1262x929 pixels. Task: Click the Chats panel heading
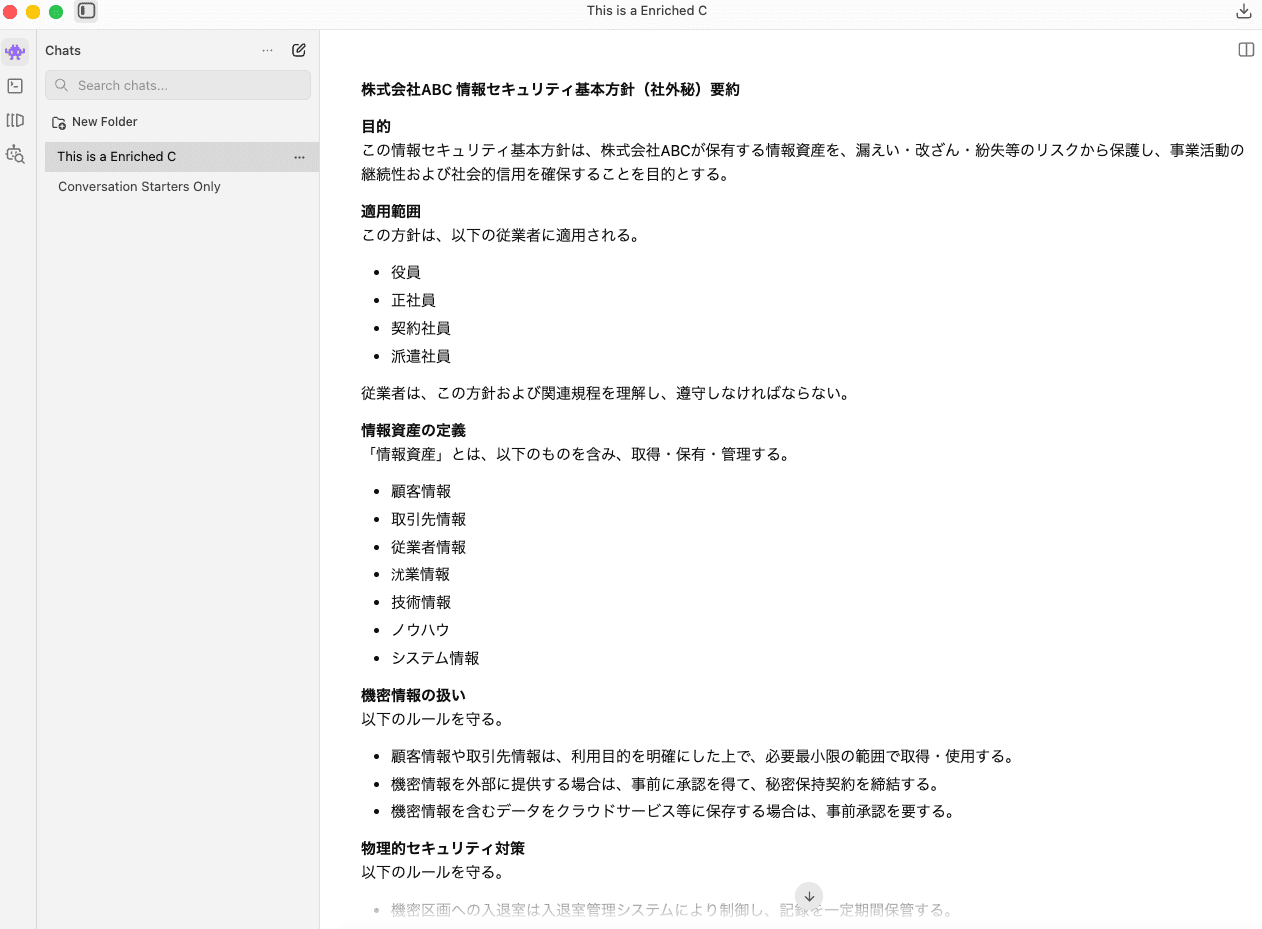(x=63, y=50)
